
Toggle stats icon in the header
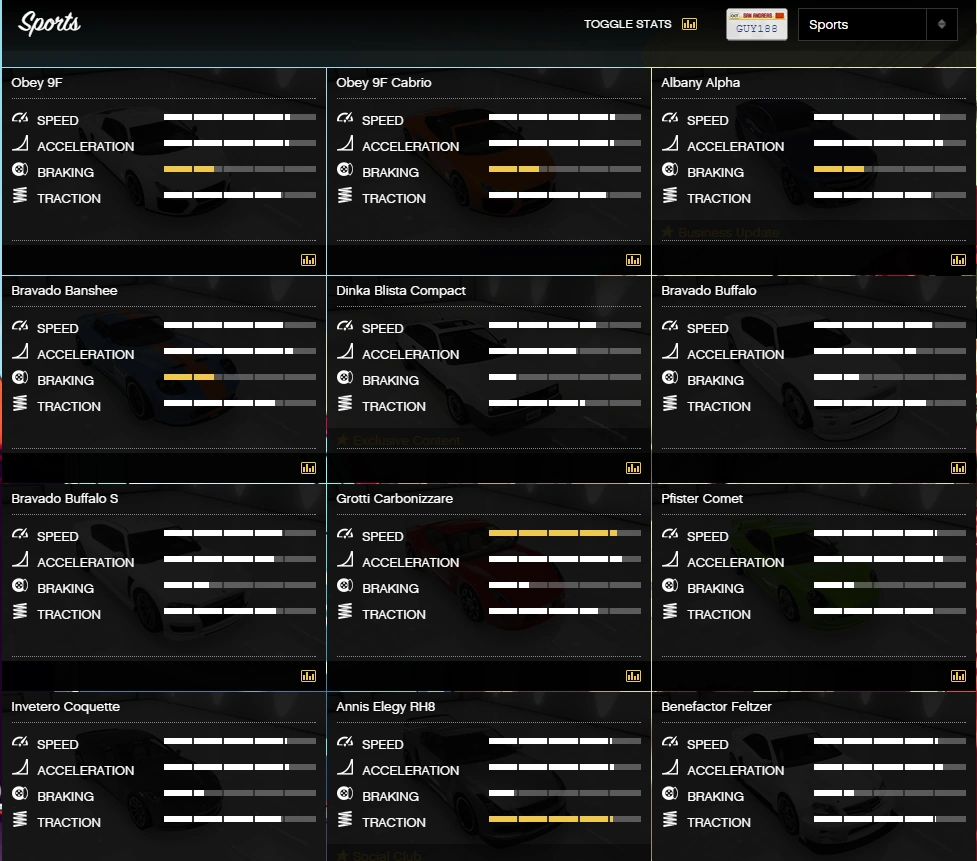point(689,24)
